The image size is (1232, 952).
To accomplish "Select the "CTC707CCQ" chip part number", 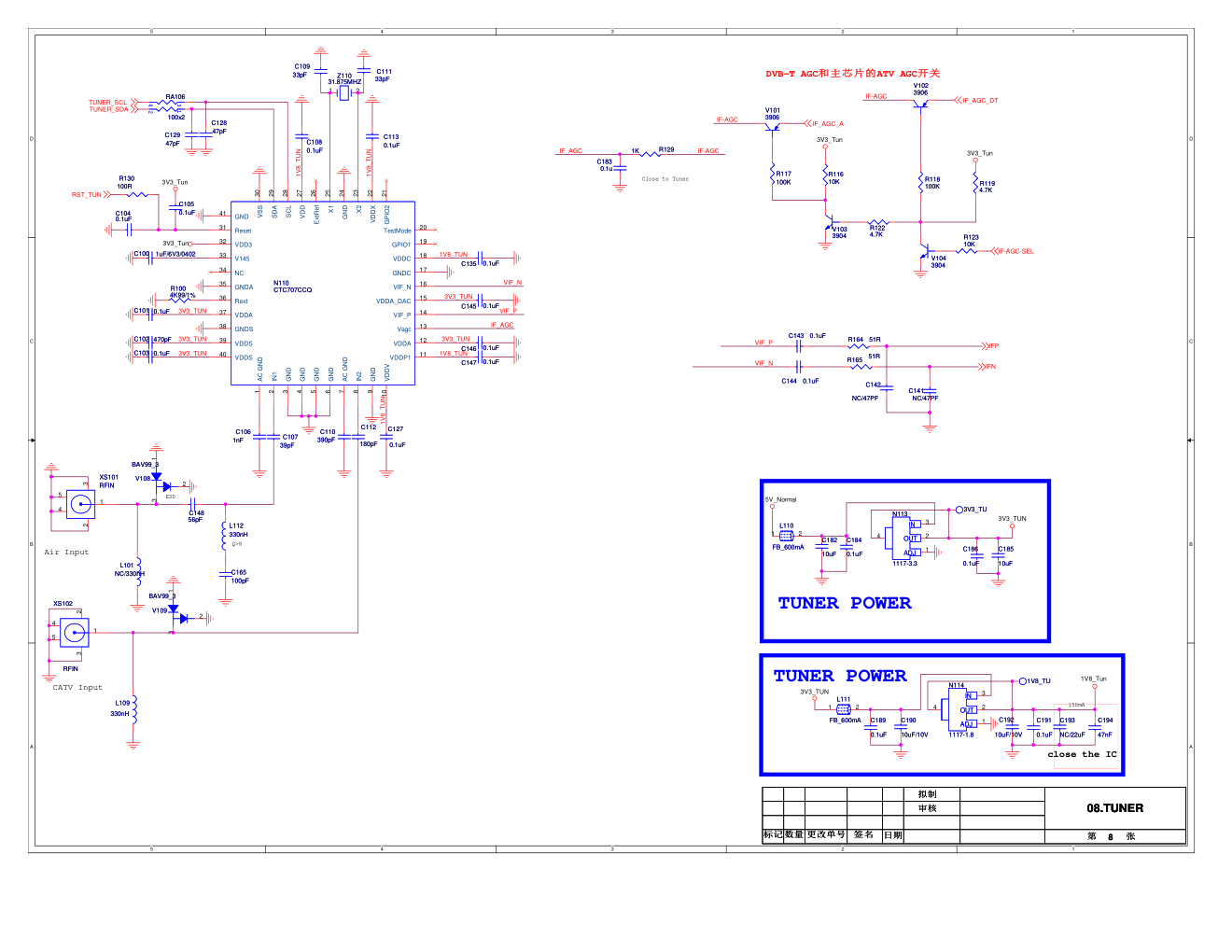I will pos(292,290).
